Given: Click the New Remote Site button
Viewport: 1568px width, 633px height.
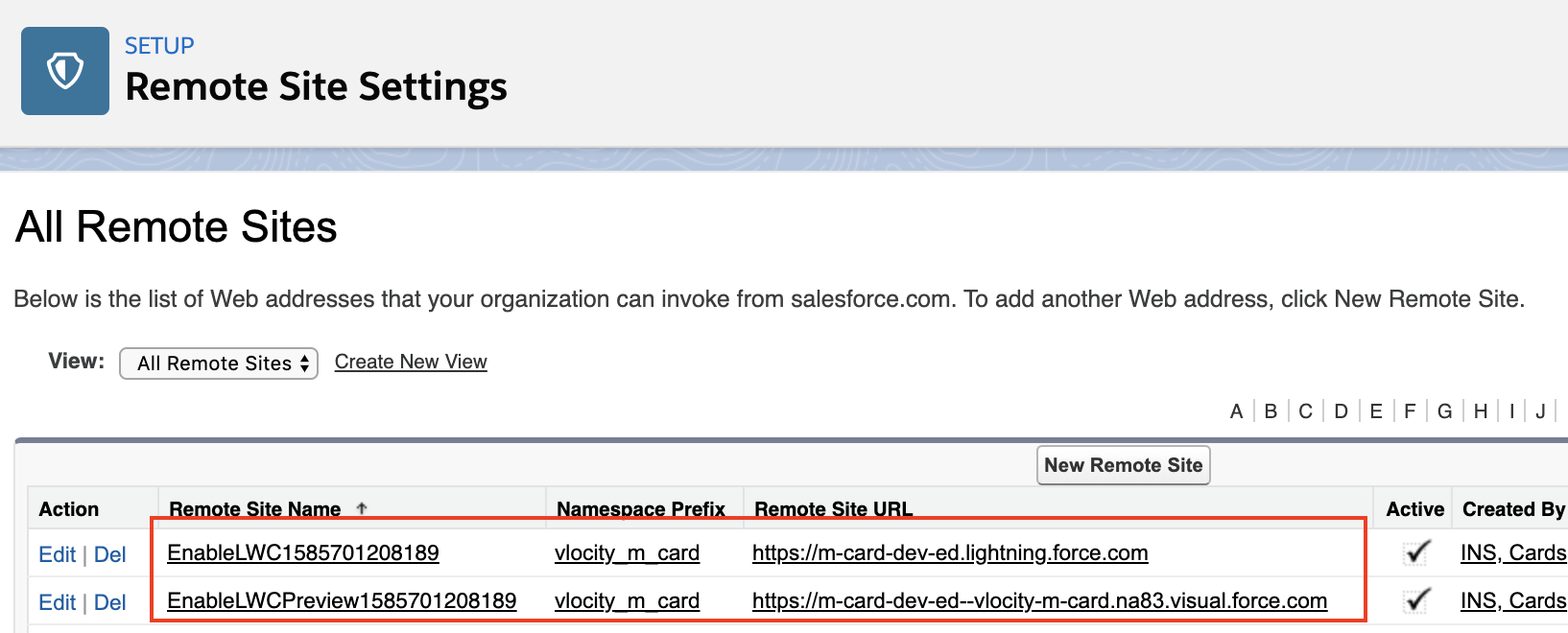Looking at the screenshot, I should (x=1123, y=465).
